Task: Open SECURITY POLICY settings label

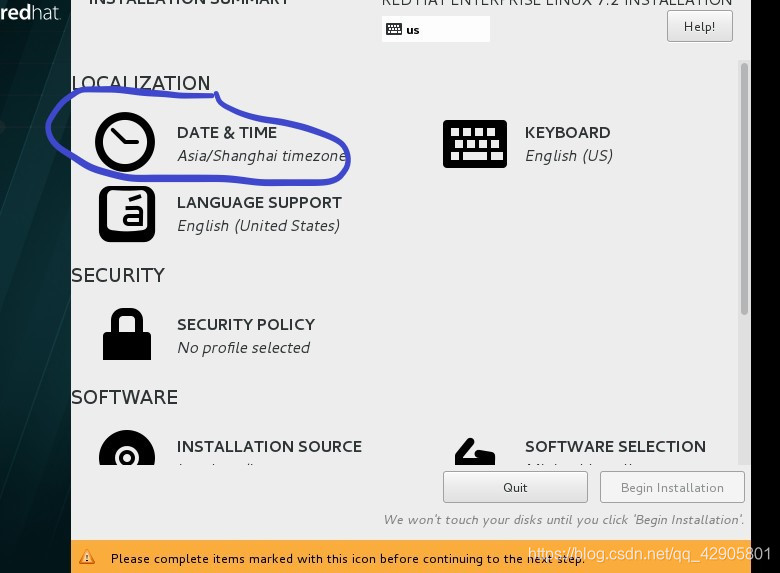Action: pos(246,325)
